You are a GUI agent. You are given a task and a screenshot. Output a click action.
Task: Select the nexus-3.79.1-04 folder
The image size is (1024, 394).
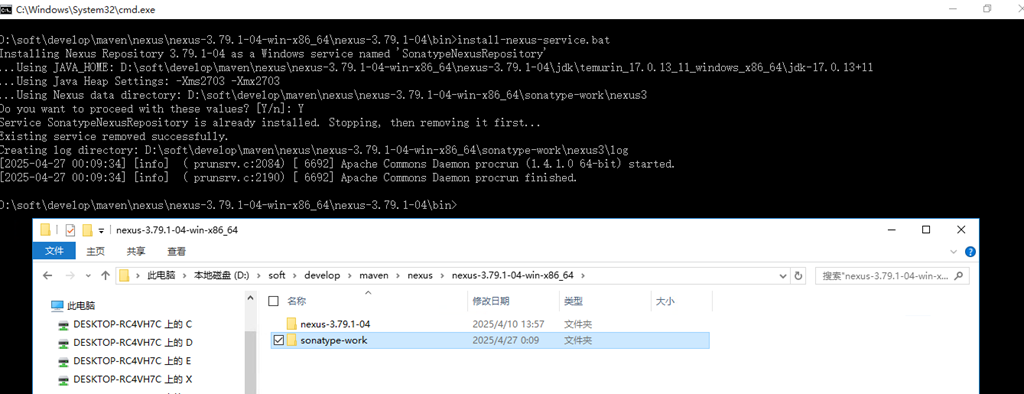tap(335, 323)
